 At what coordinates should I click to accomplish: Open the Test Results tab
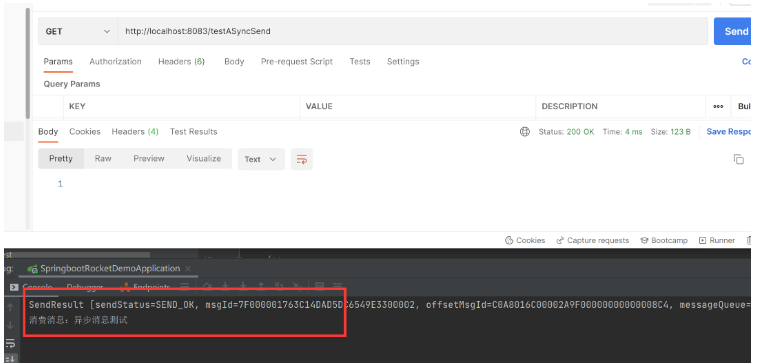(x=193, y=131)
